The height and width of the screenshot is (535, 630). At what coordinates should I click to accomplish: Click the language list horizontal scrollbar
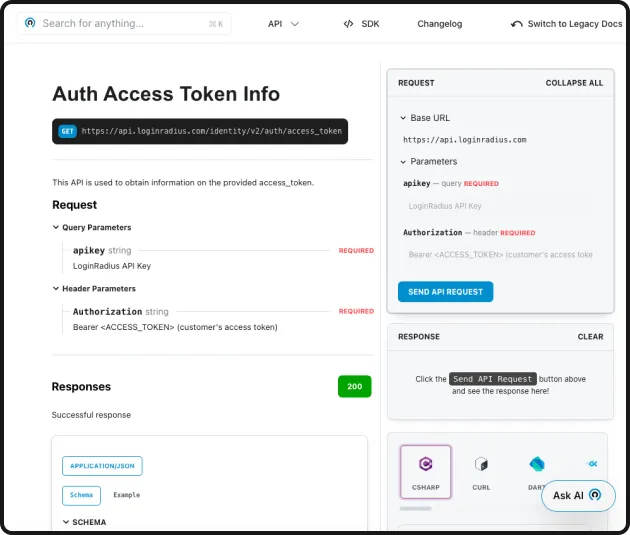415,508
